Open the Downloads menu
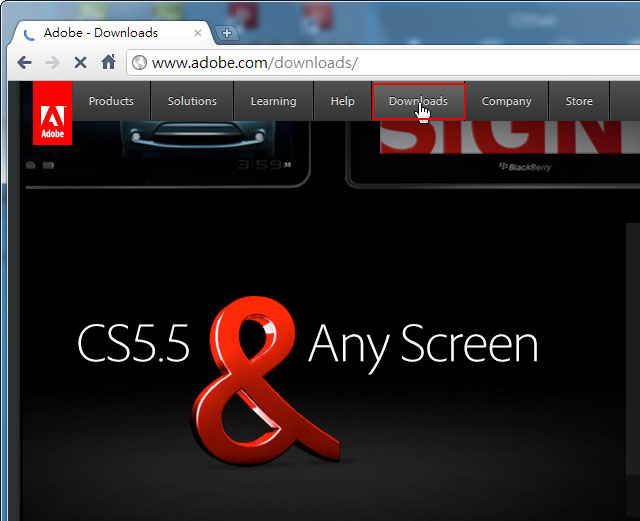640x521 pixels. (418, 101)
